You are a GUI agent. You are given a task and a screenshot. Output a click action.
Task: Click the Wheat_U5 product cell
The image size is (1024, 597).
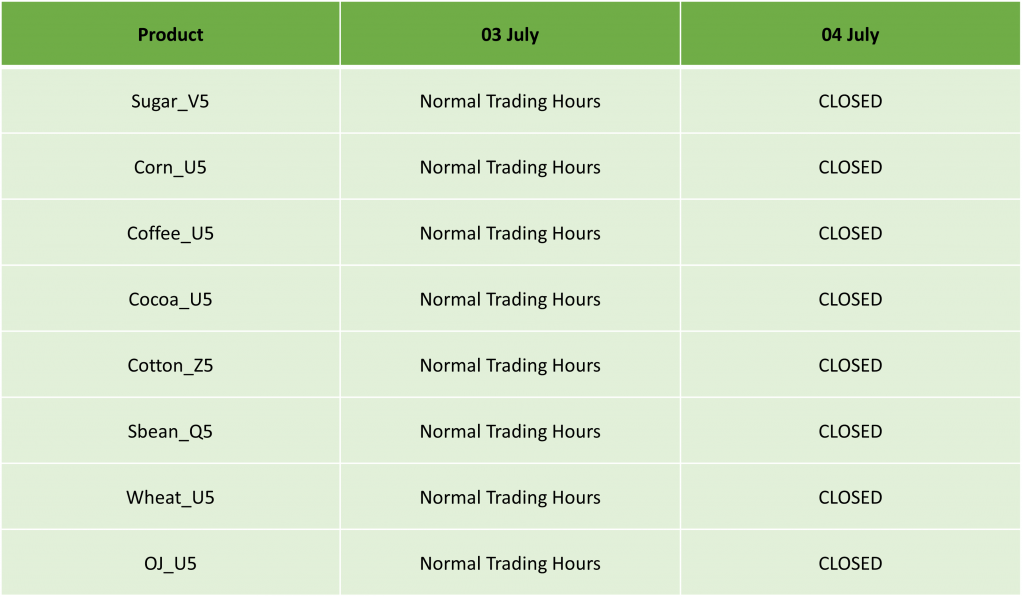click(x=170, y=497)
